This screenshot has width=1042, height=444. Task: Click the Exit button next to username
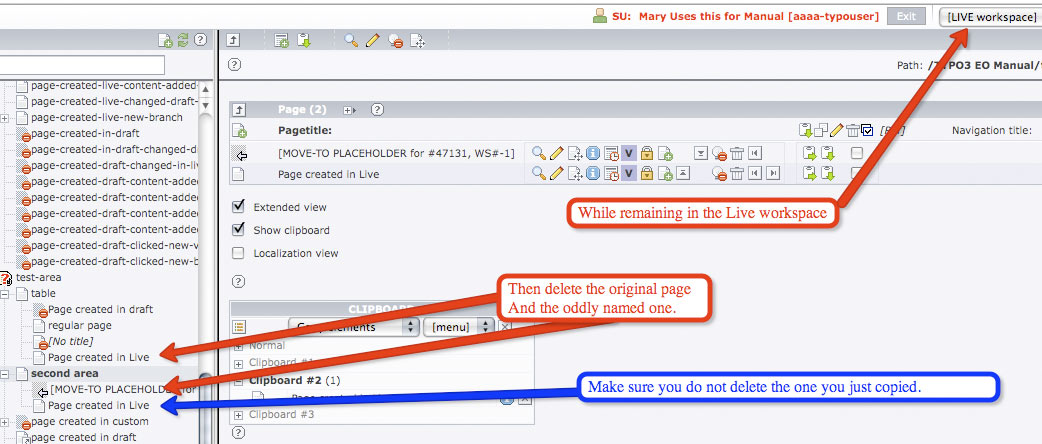pyautogui.click(x=906, y=16)
